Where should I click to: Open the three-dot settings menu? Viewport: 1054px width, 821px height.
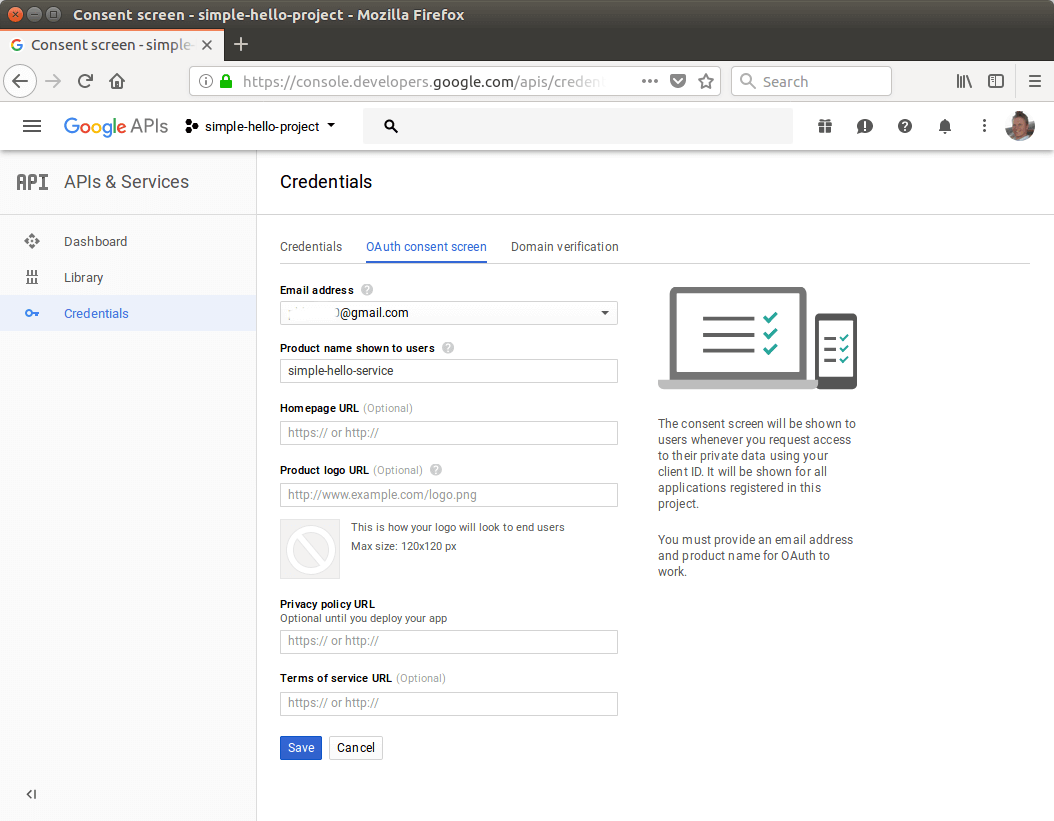984,126
